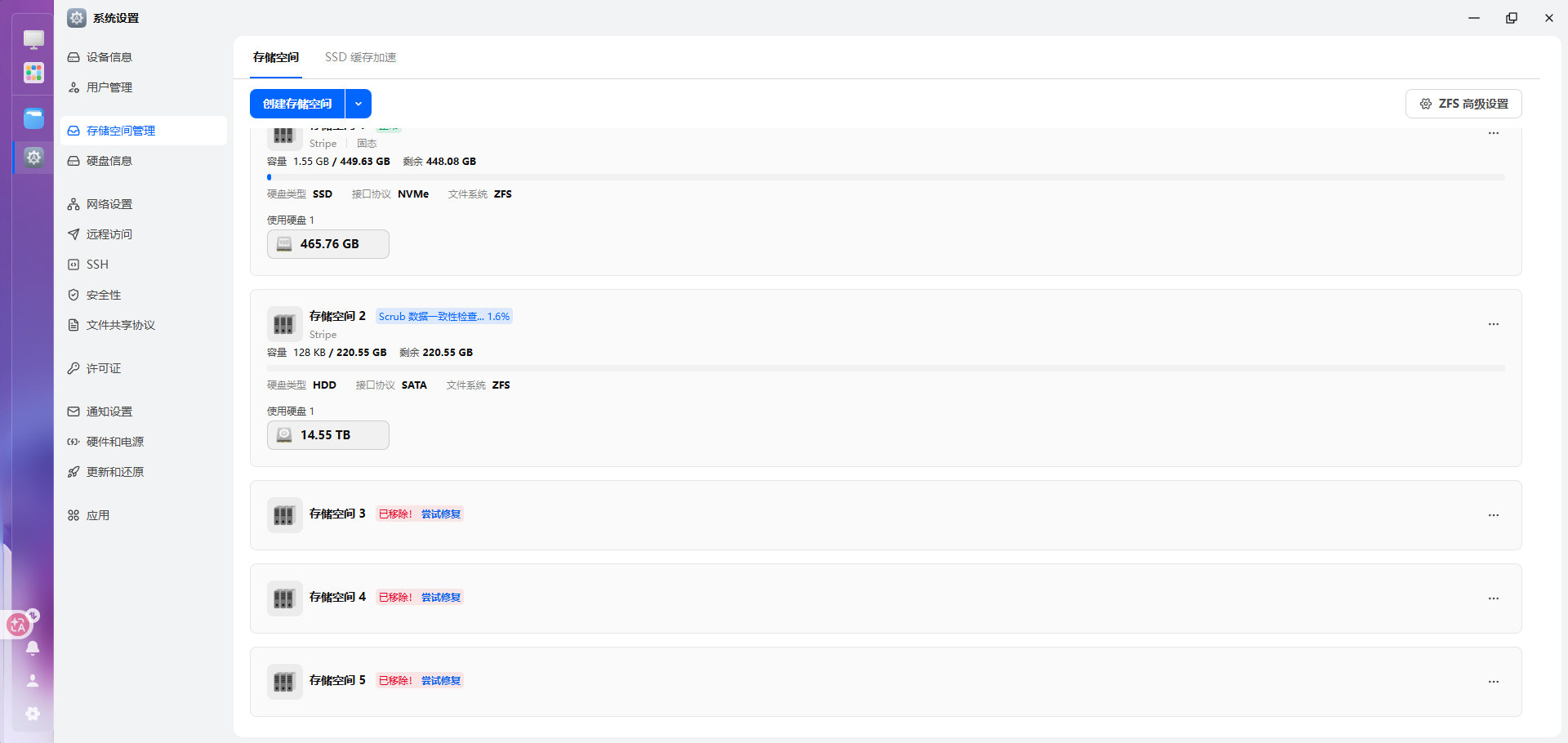Click the notification bell icon
The width and height of the screenshot is (1568, 743).
tap(33, 648)
